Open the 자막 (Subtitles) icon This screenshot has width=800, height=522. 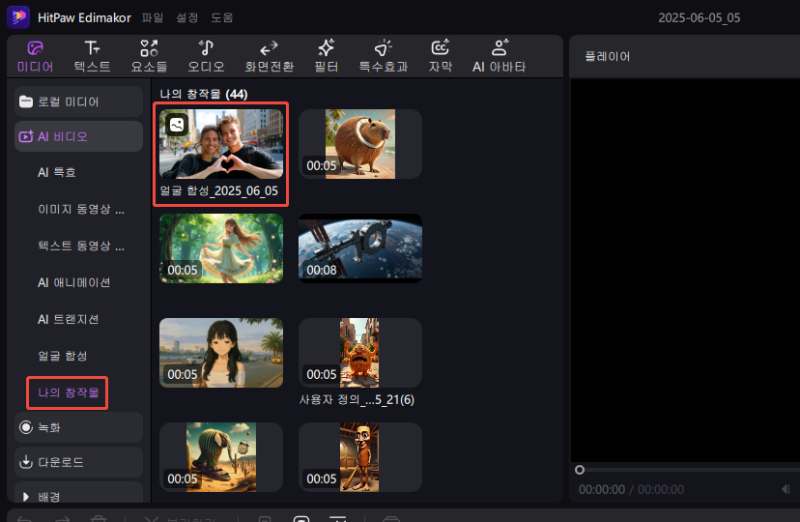click(440, 48)
